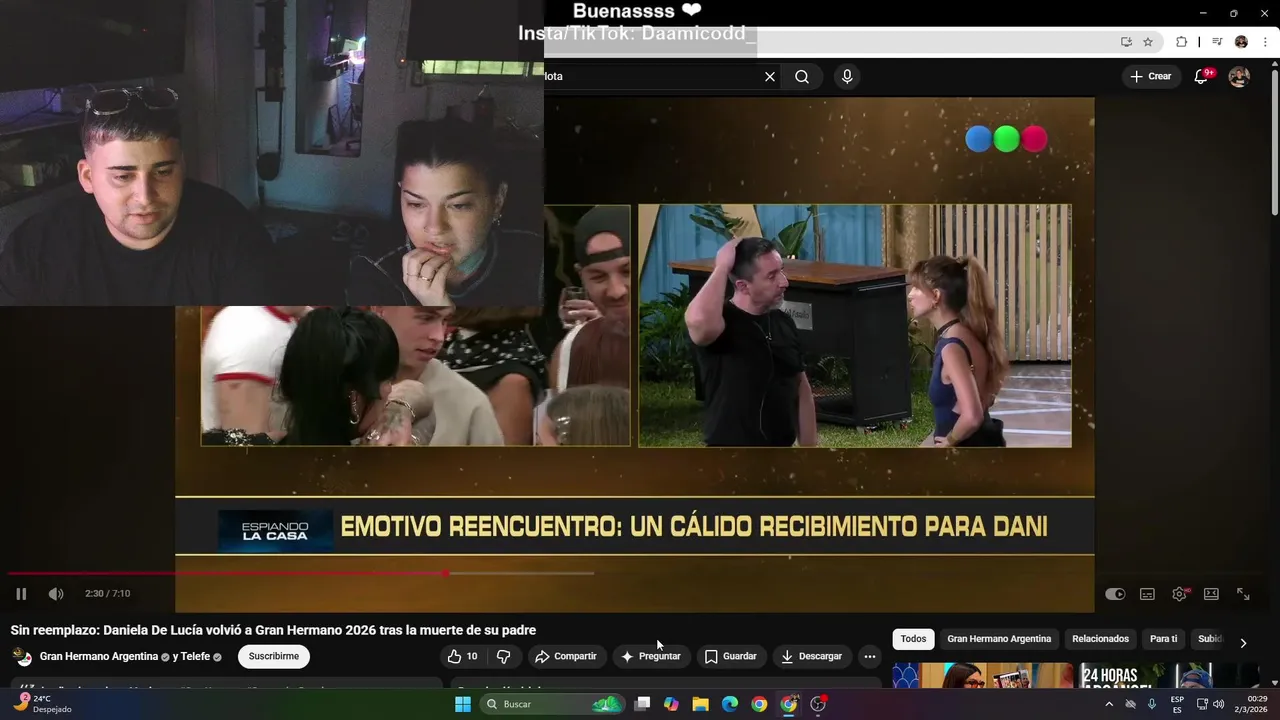Click the Descargar button
This screenshot has height=720, width=1280.
[811, 656]
